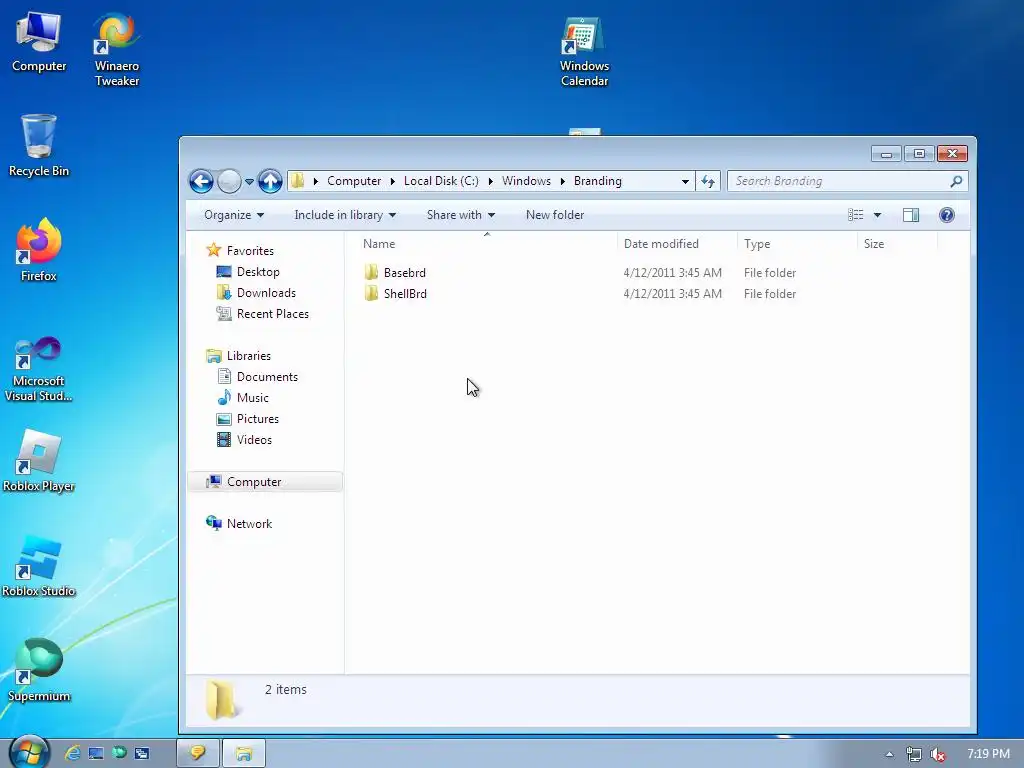Click the Computer breadcrumb

[x=354, y=181]
